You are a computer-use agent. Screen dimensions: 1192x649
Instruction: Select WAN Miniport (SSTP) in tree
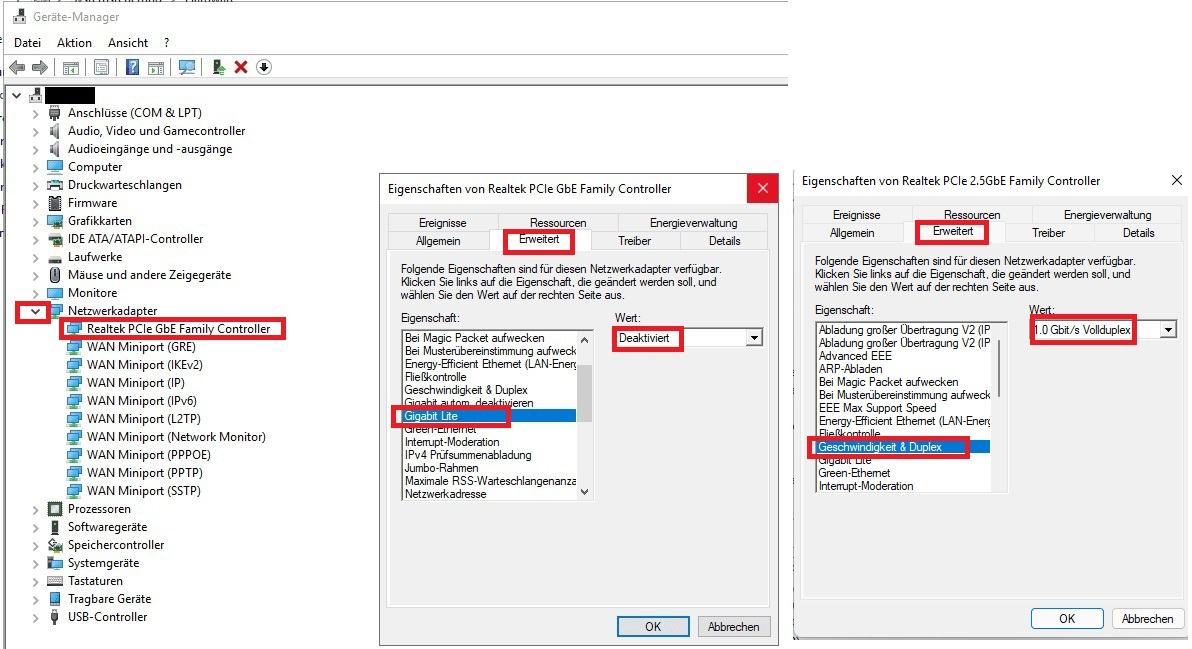point(144,491)
